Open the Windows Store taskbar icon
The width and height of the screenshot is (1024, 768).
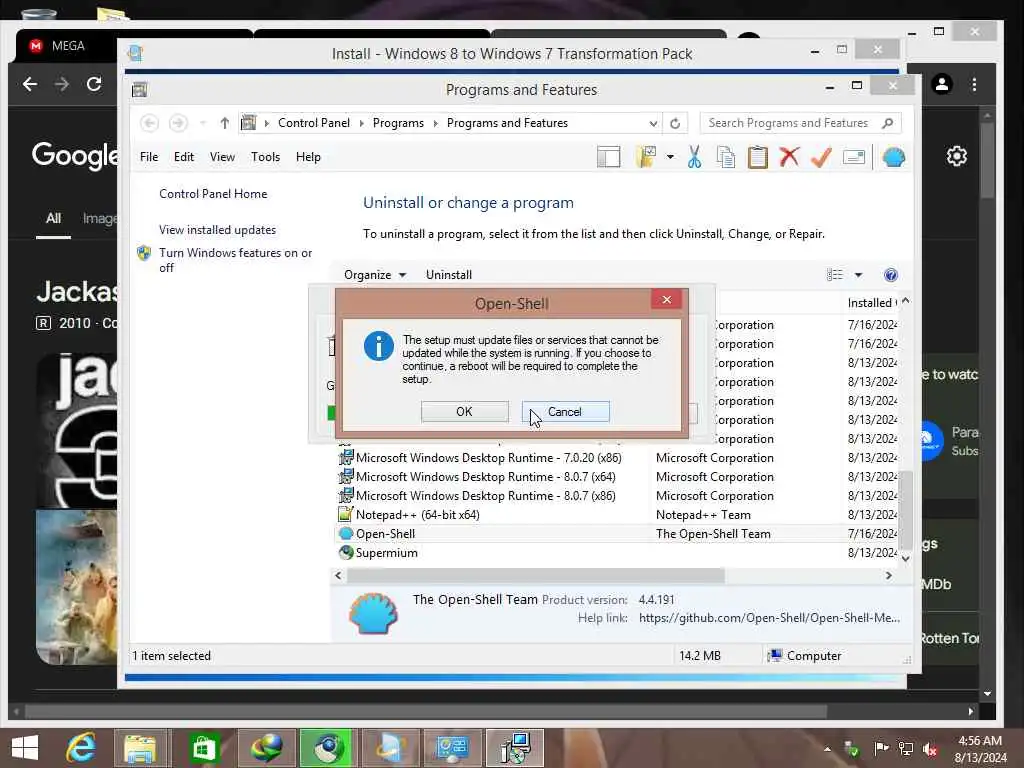click(203, 748)
